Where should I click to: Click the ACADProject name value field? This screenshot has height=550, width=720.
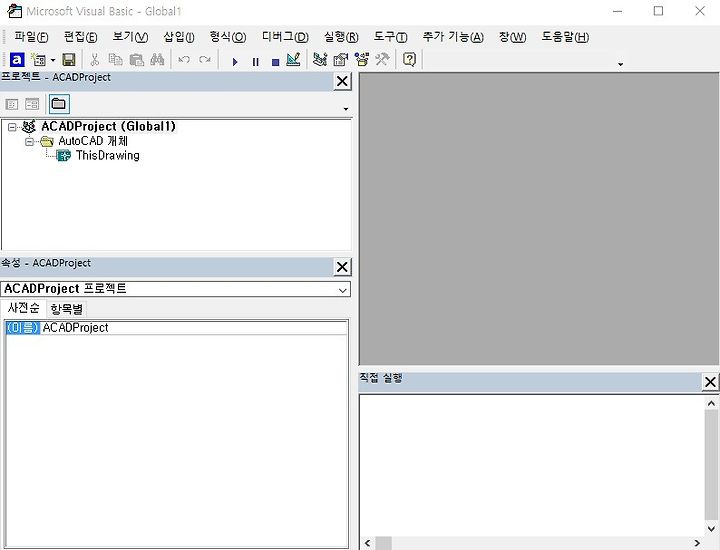(x=194, y=327)
